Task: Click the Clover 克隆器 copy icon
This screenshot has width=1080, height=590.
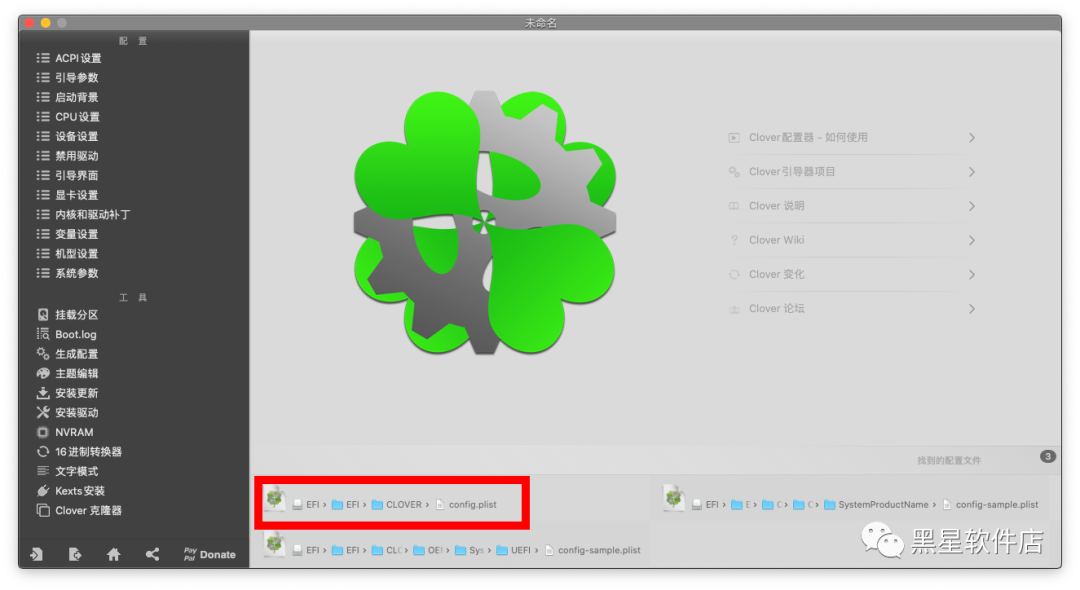Action: coord(43,510)
